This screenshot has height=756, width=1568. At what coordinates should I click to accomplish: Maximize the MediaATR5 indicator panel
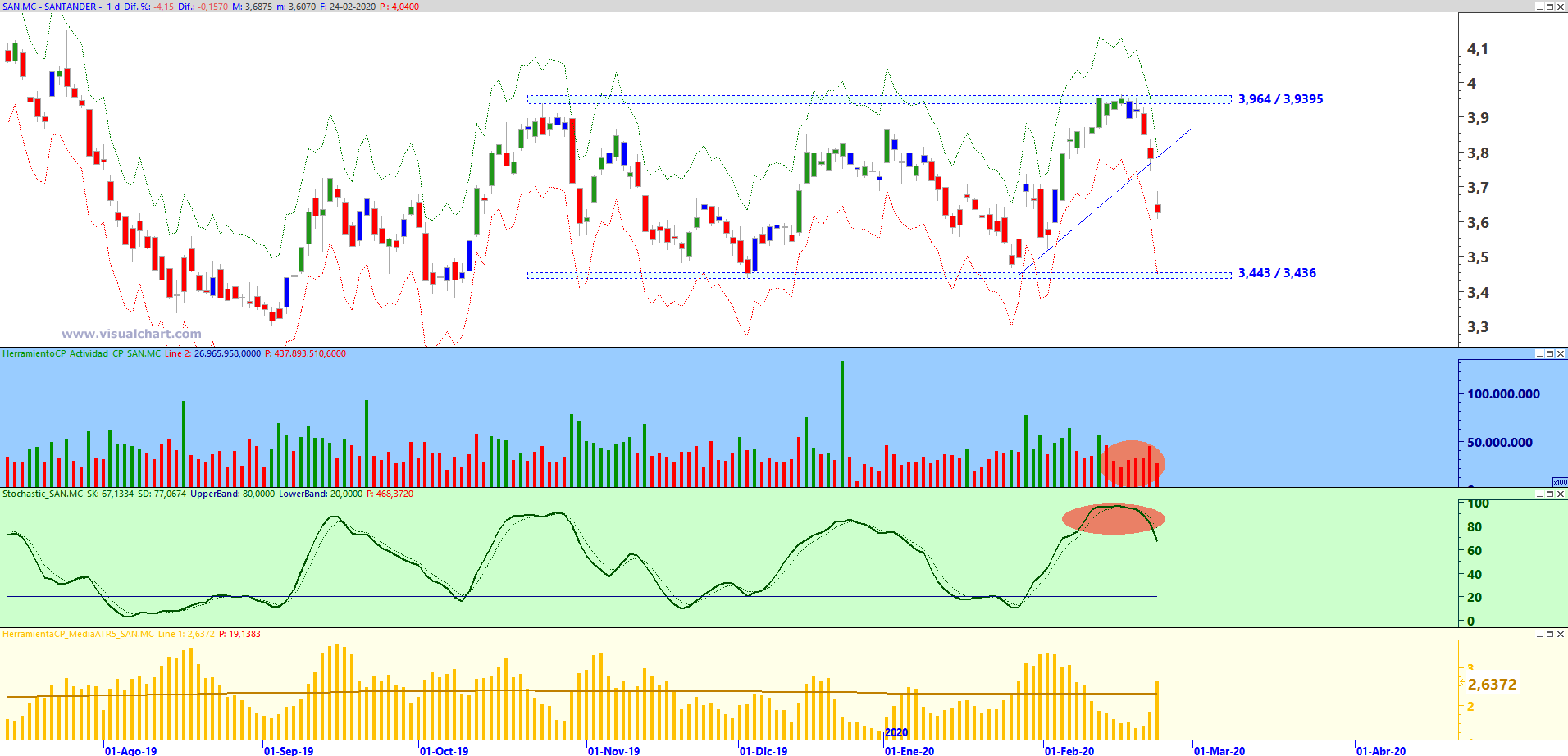[1550, 634]
